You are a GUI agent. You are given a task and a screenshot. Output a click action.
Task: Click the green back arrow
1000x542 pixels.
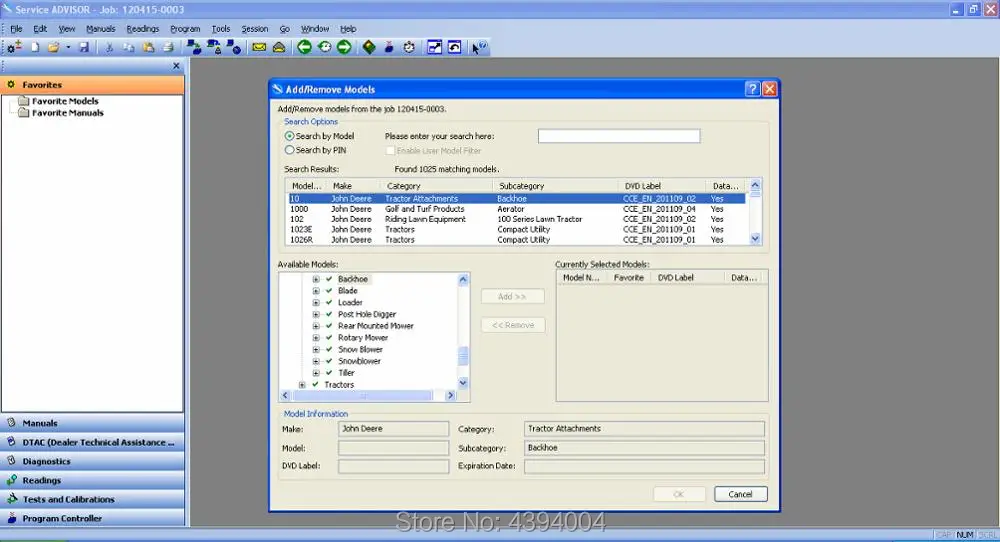tap(304, 47)
